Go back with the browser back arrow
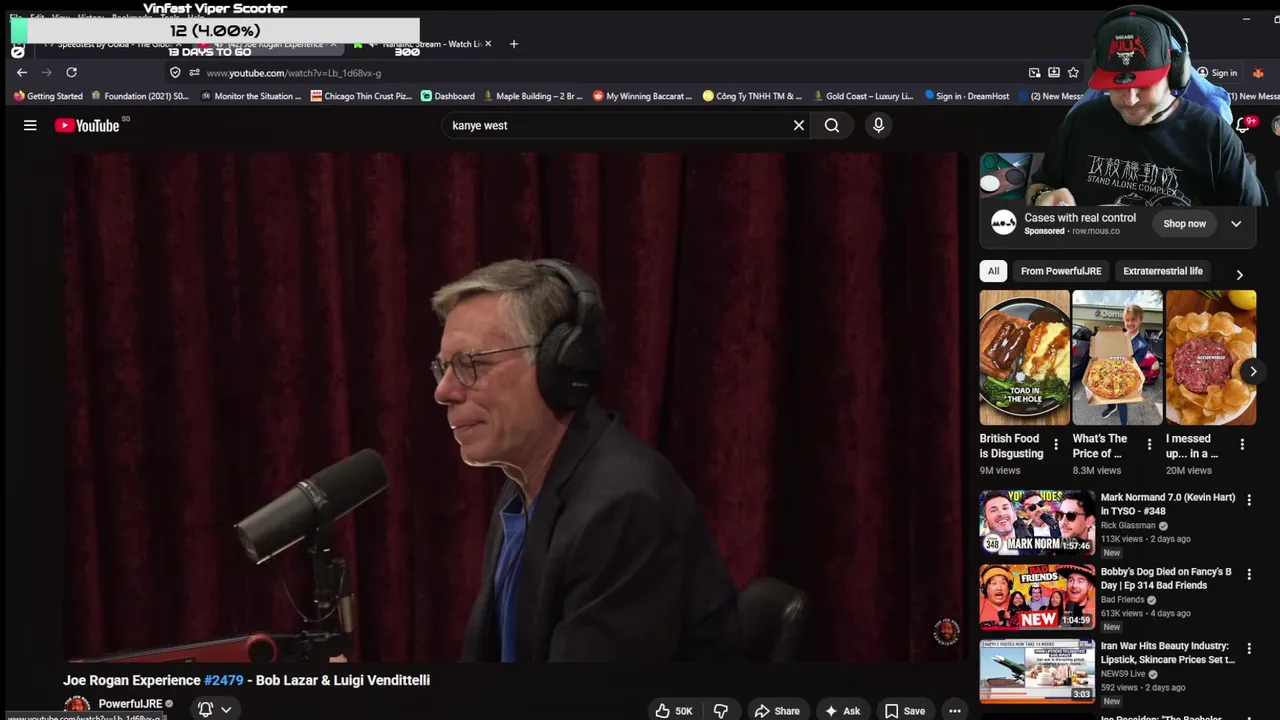 click(22, 72)
